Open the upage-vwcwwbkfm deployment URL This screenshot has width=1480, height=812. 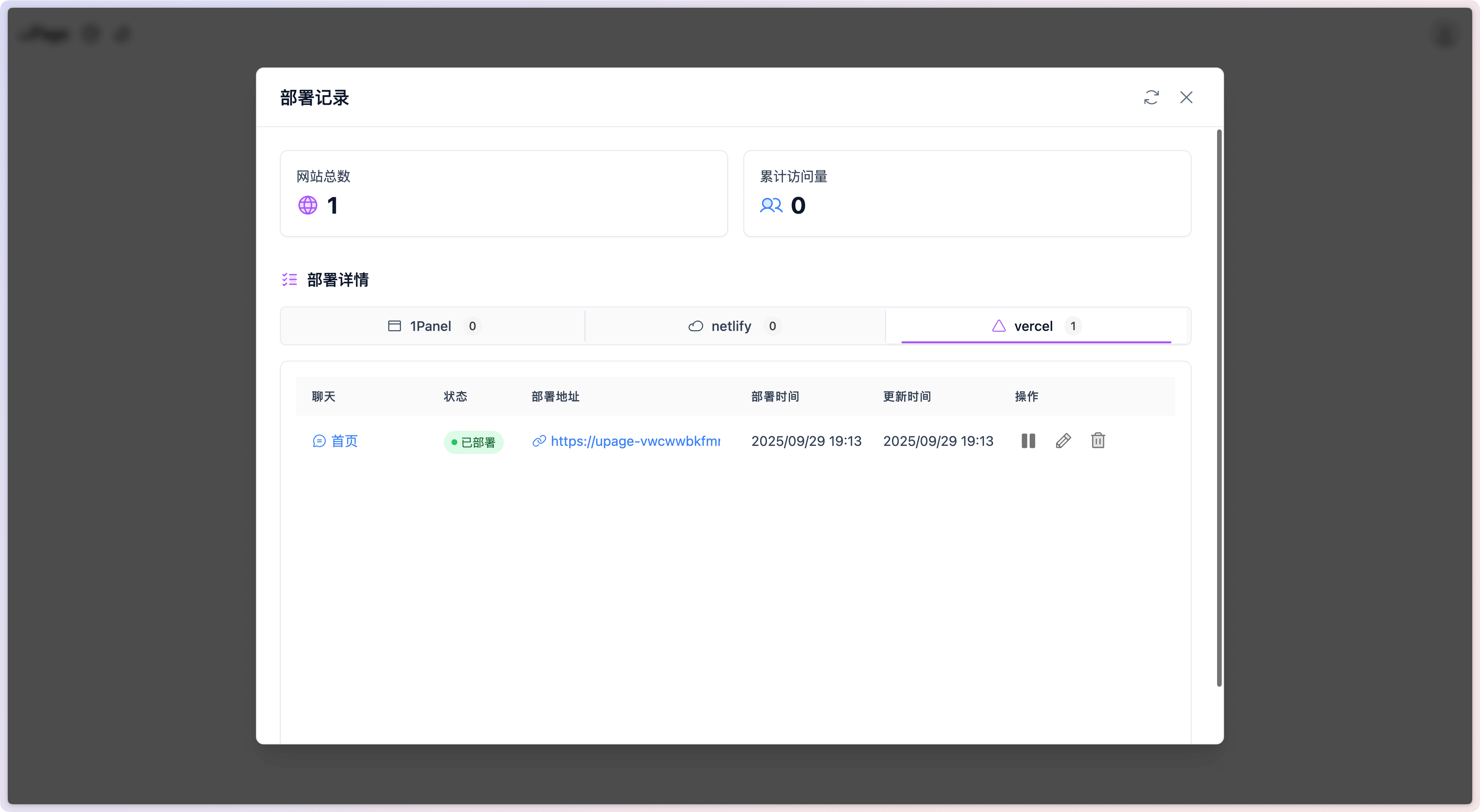[635, 441]
